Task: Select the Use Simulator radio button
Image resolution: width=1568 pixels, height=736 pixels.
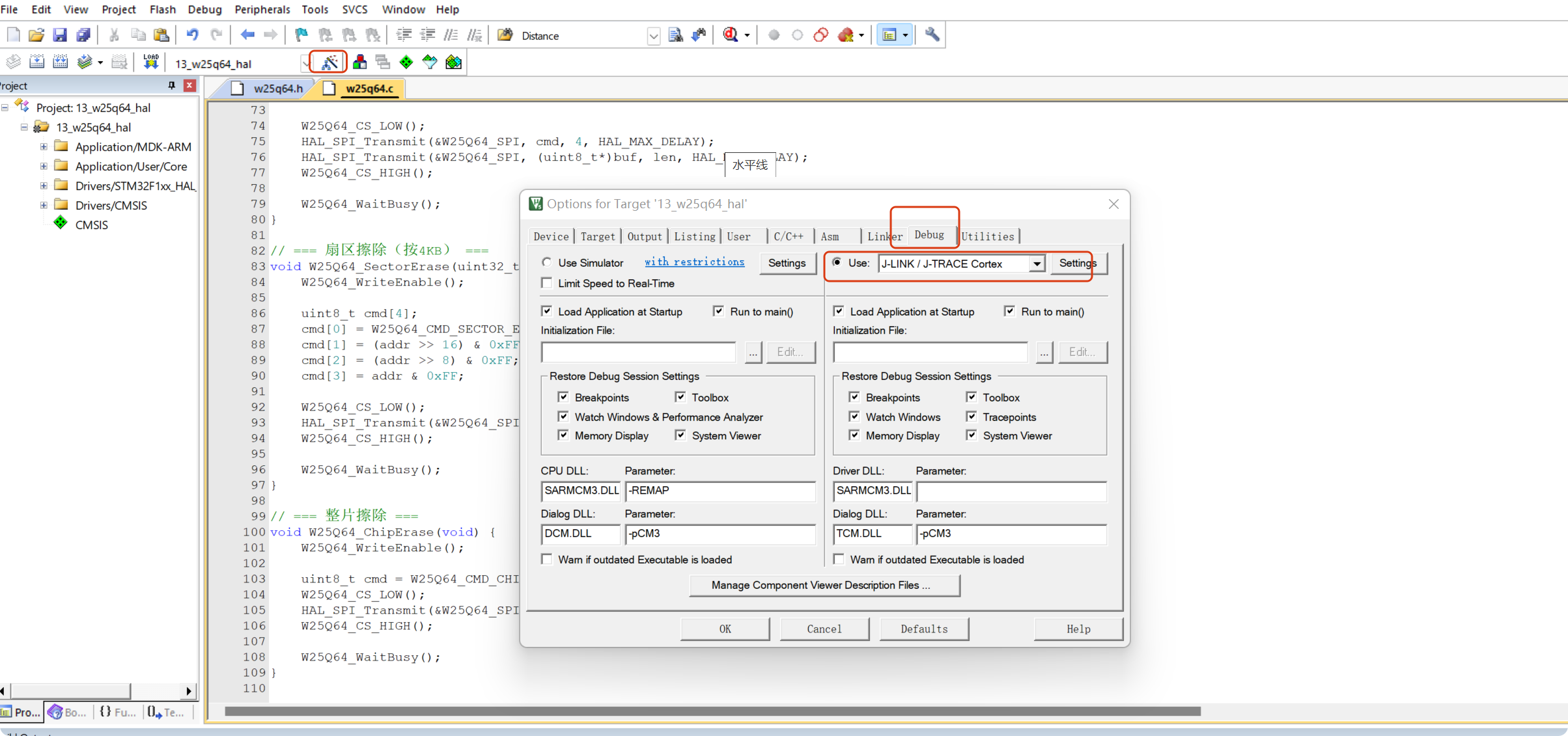Action: click(x=547, y=262)
